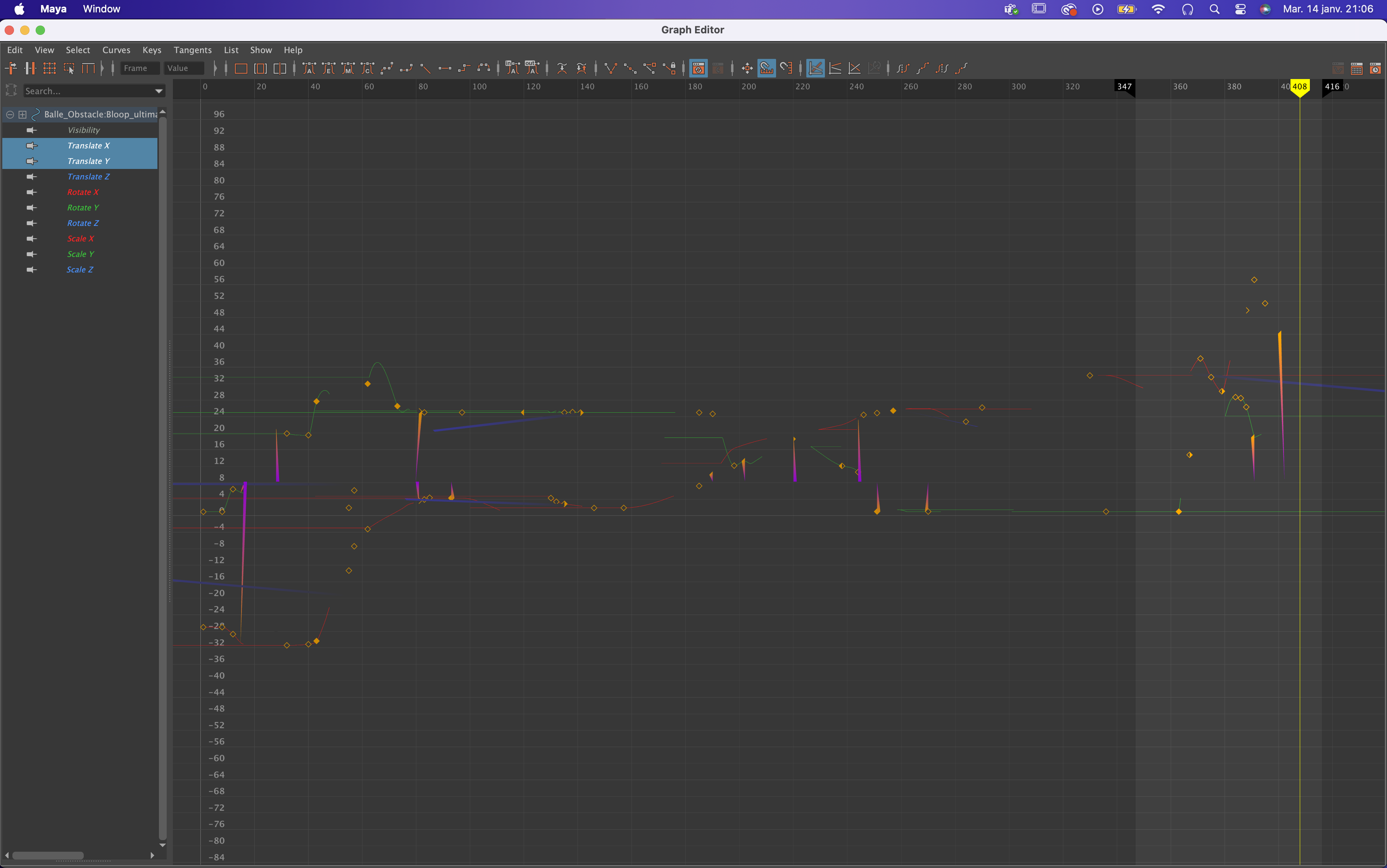This screenshot has width=1387, height=868.
Task: Select the Rotate Y channel
Action: pyautogui.click(x=84, y=207)
